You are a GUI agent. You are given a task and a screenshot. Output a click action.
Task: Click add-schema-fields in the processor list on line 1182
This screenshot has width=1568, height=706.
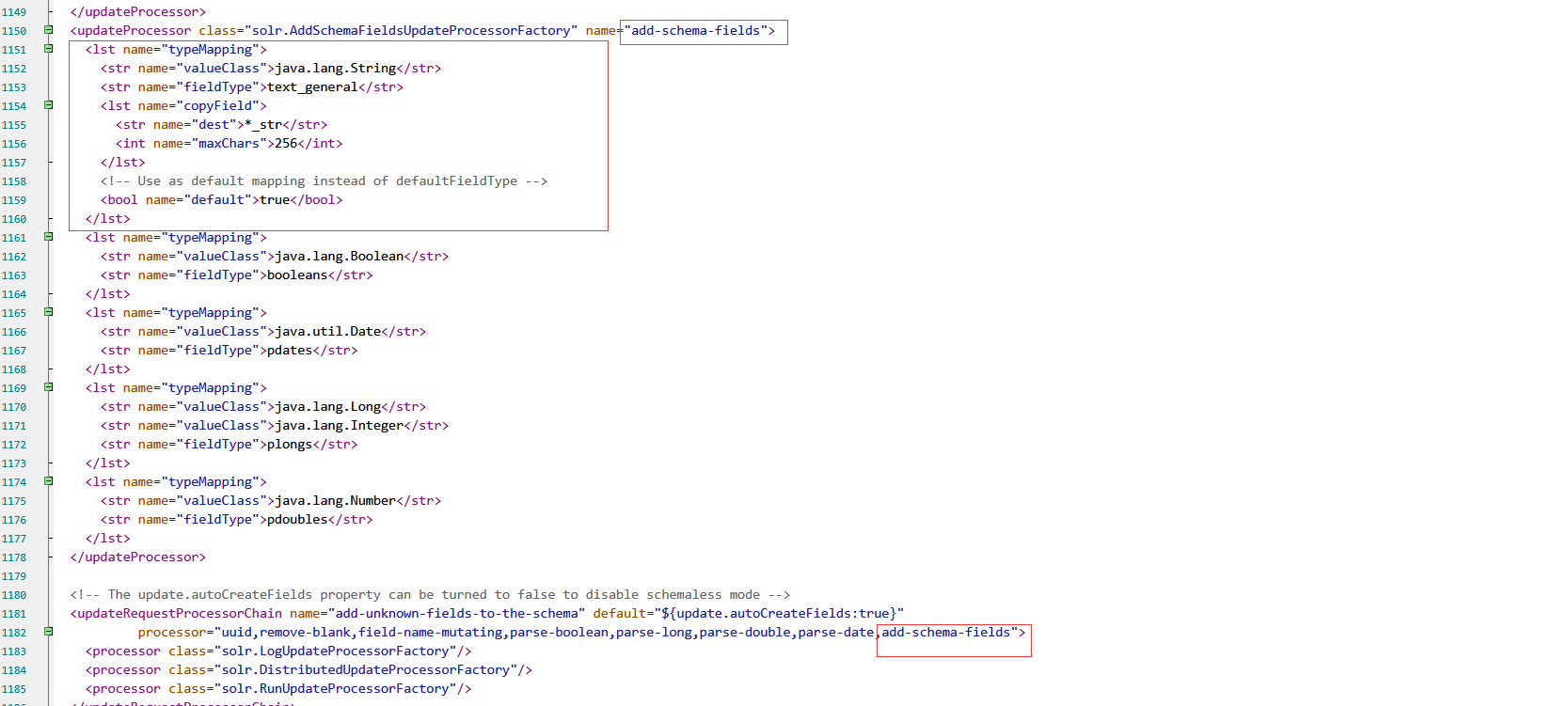click(945, 633)
